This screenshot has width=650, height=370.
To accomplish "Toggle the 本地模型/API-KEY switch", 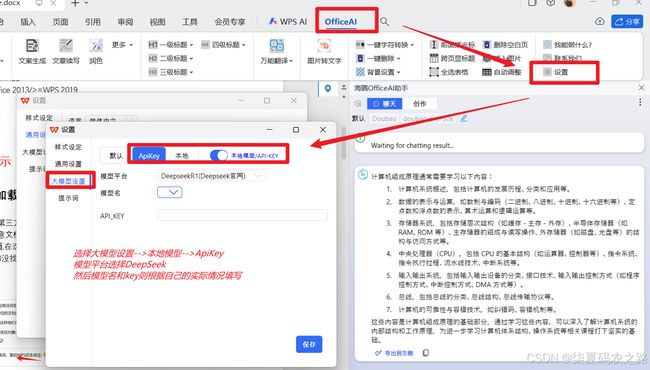I will click(218, 155).
